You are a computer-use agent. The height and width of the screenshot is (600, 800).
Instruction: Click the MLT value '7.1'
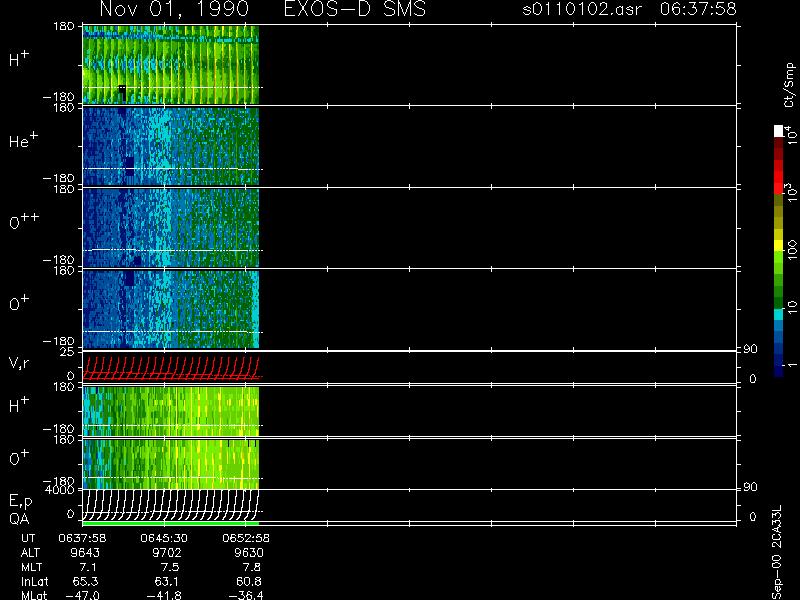(x=87, y=567)
